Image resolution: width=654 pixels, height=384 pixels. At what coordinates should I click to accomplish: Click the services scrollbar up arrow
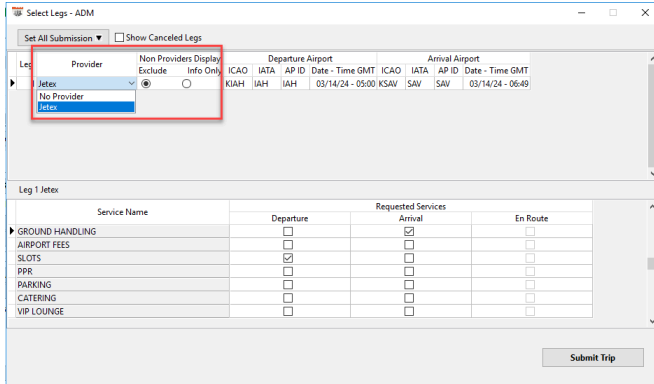pos(651,206)
